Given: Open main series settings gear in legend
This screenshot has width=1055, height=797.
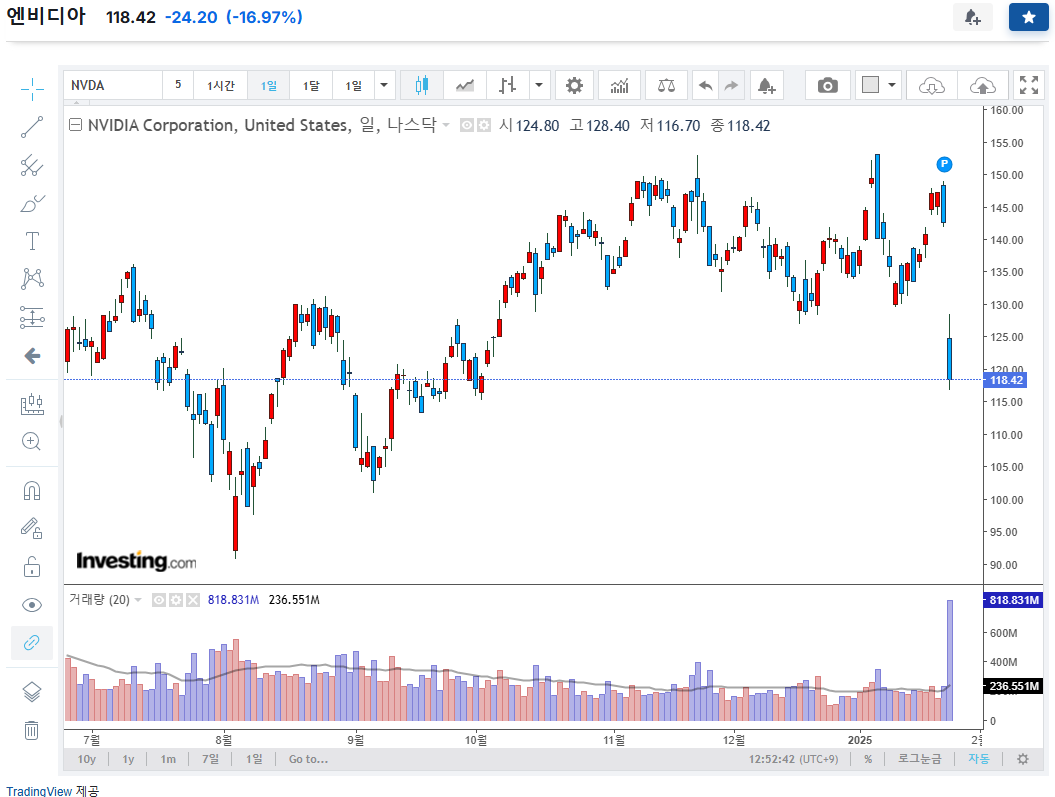Looking at the screenshot, I should point(483,125).
